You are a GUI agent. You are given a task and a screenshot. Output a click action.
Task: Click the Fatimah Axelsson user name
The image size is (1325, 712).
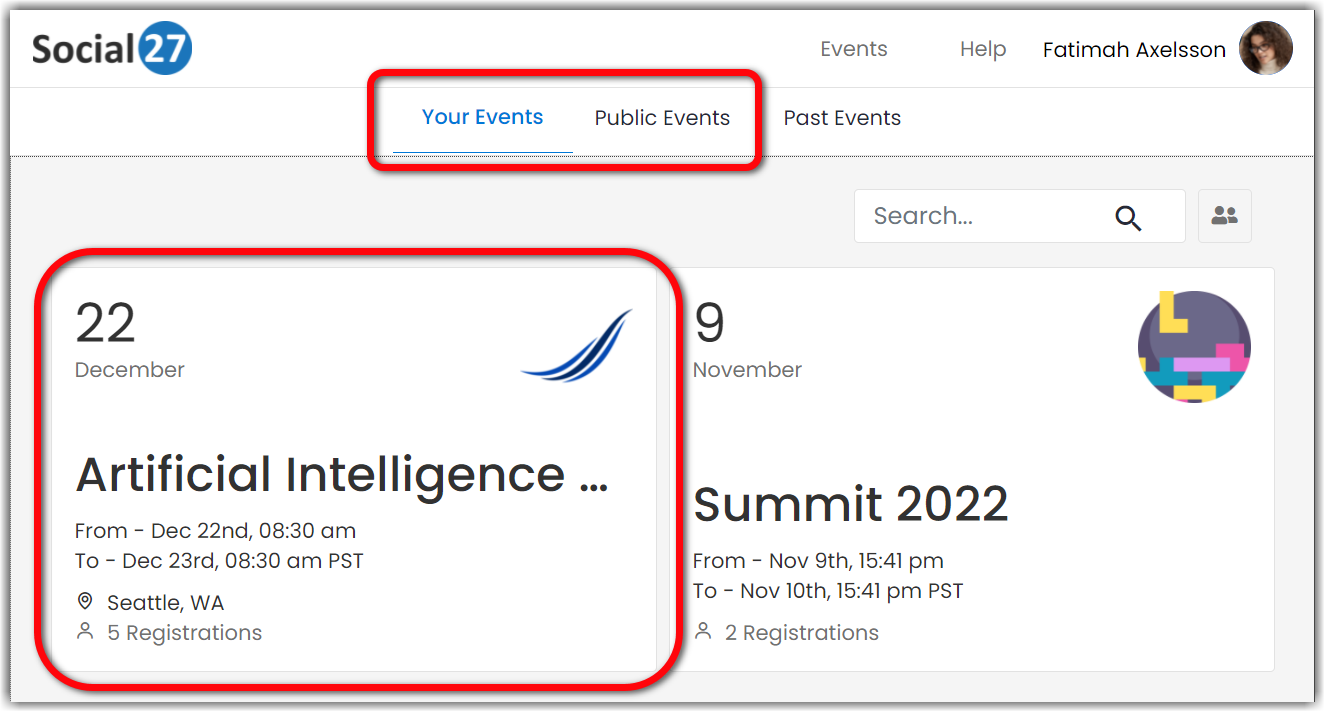click(1133, 50)
